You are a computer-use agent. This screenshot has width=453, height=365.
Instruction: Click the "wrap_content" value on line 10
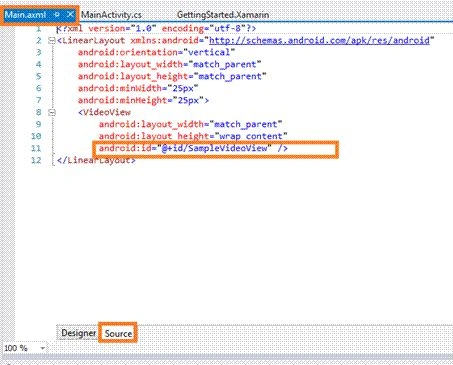(x=251, y=136)
